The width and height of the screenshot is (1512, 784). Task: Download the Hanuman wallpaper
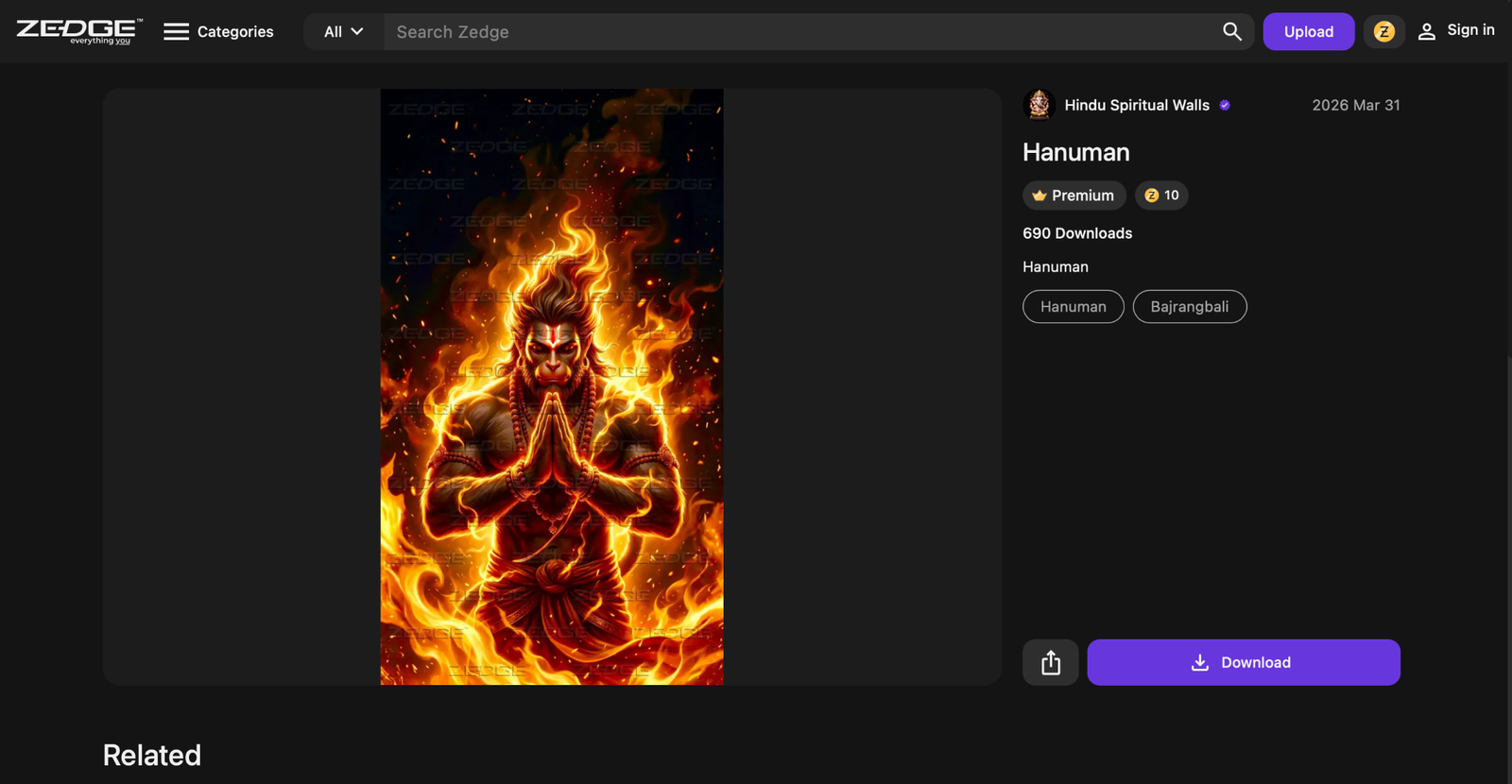[x=1244, y=662]
